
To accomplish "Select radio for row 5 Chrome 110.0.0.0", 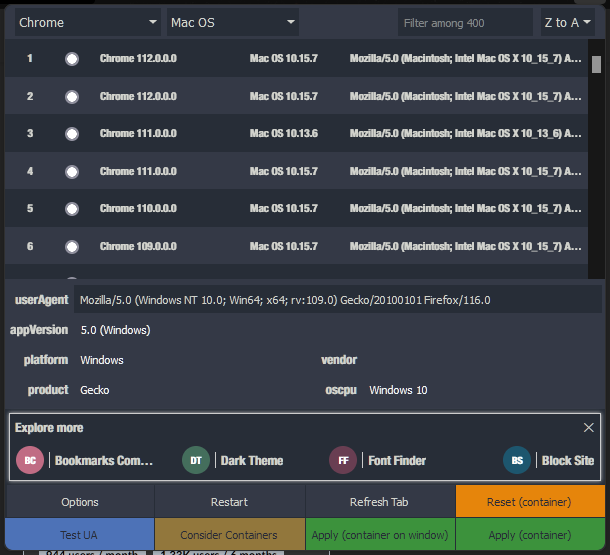I will [x=72, y=209].
